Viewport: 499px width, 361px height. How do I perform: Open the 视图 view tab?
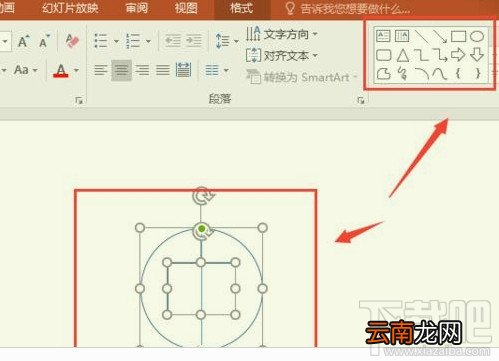click(186, 8)
